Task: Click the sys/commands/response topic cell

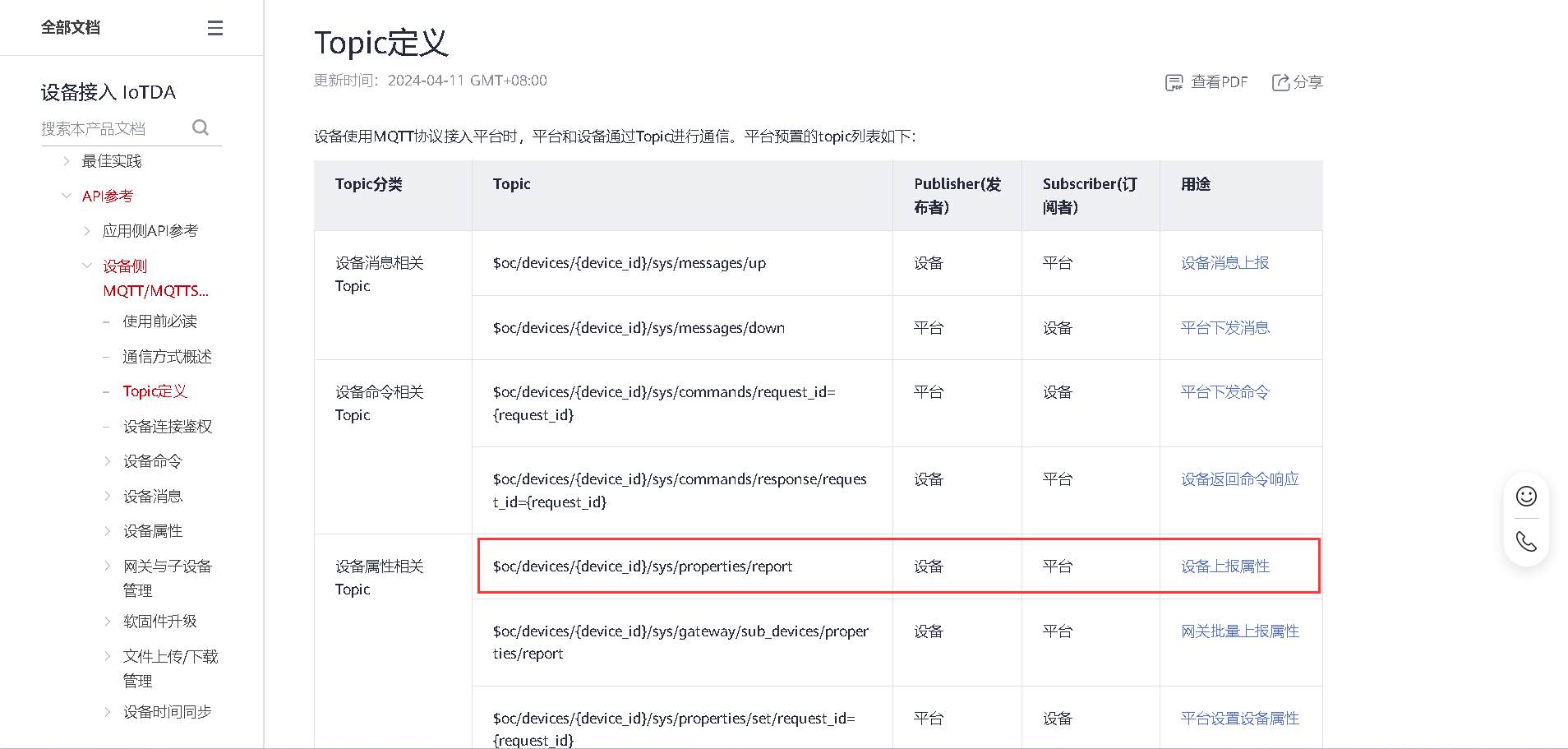Action: coord(682,491)
